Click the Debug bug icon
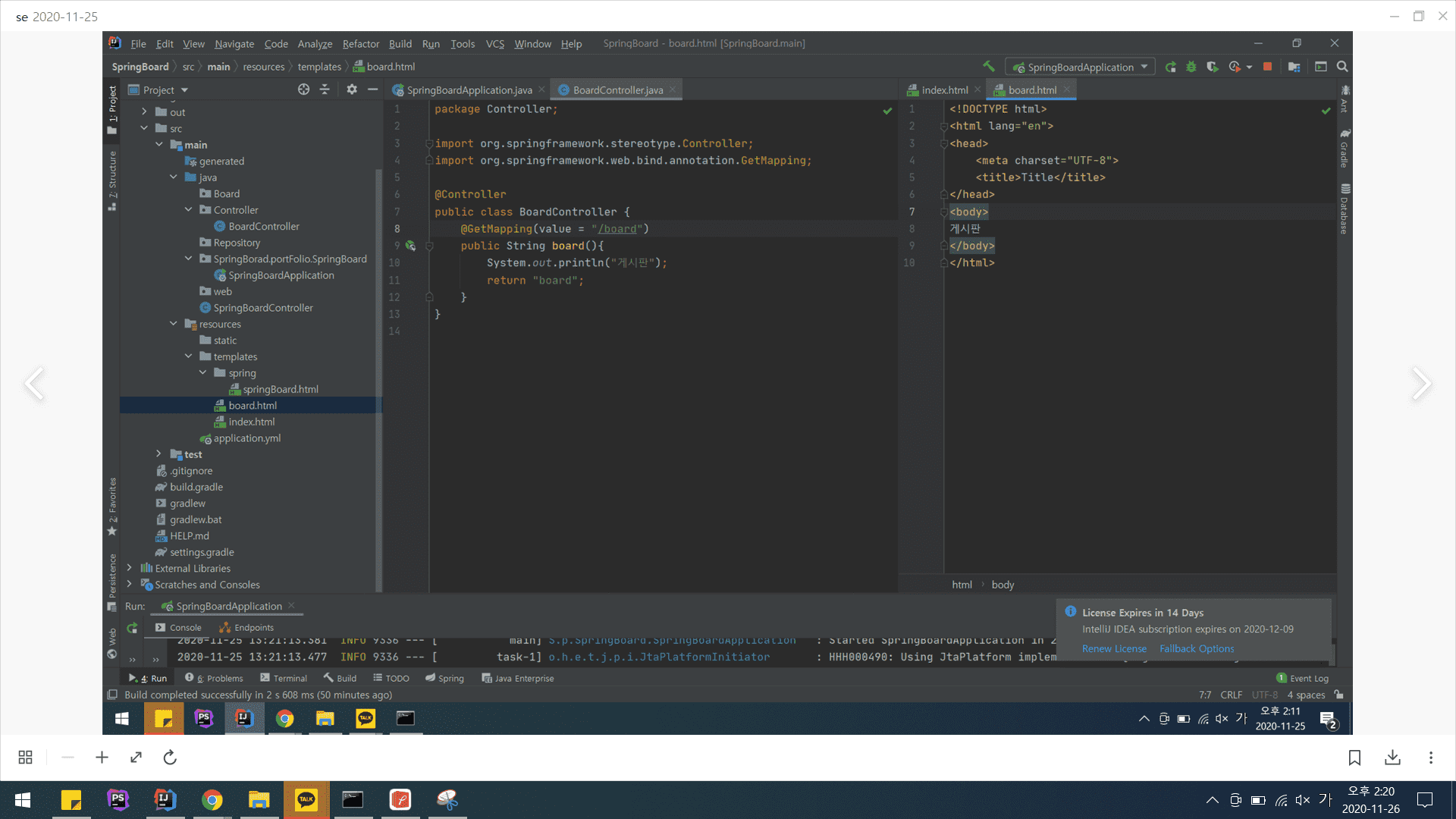The image size is (1456, 819). coord(1191,67)
